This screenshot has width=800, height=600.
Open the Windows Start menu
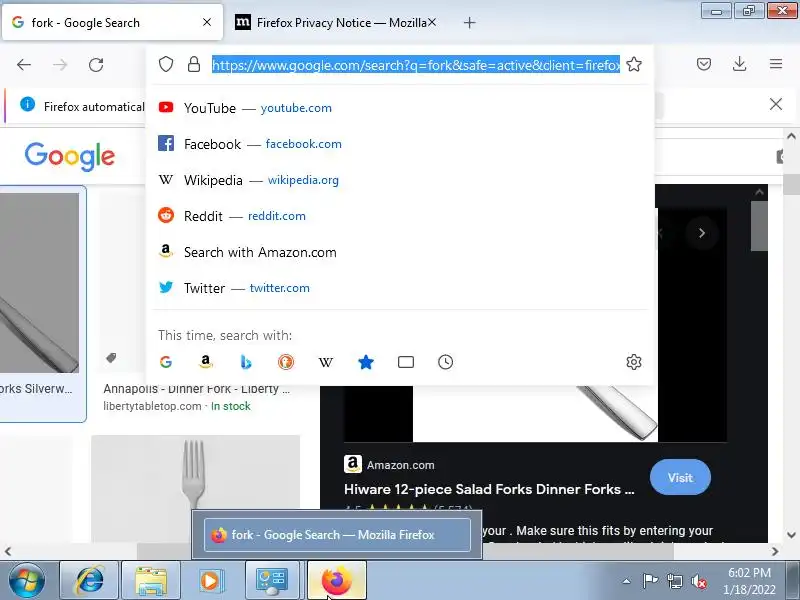27,580
